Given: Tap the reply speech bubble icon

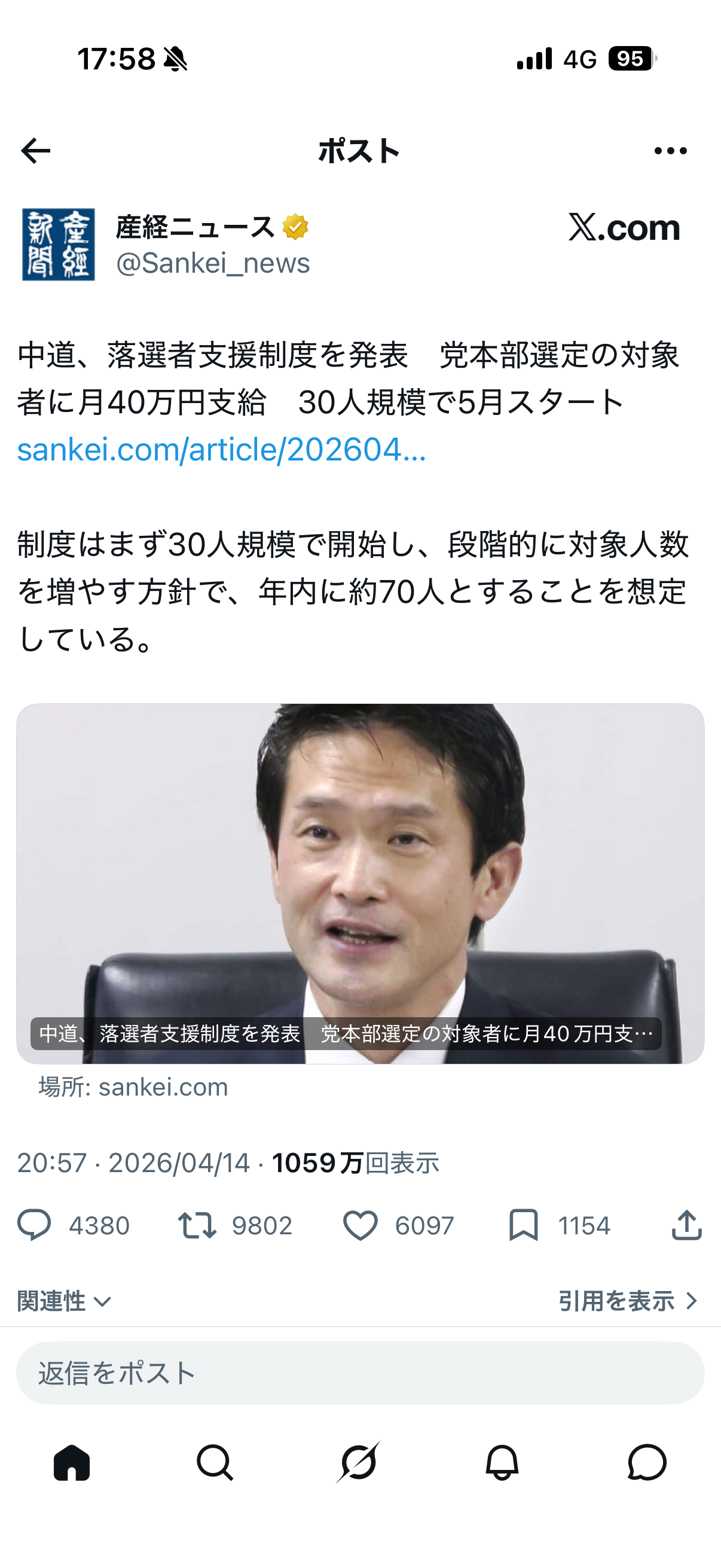Looking at the screenshot, I should point(33,1225).
